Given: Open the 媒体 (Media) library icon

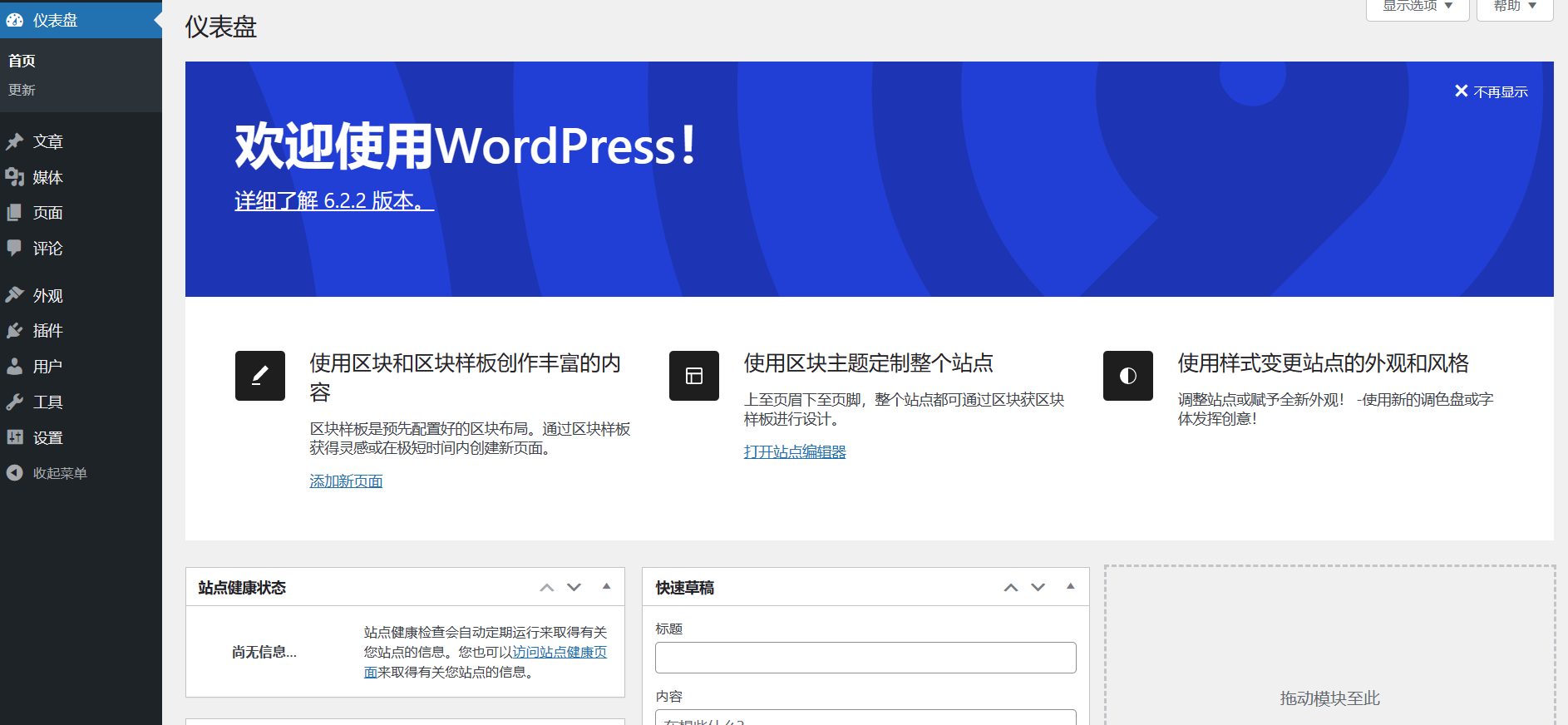Looking at the screenshot, I should pos(14,177).
